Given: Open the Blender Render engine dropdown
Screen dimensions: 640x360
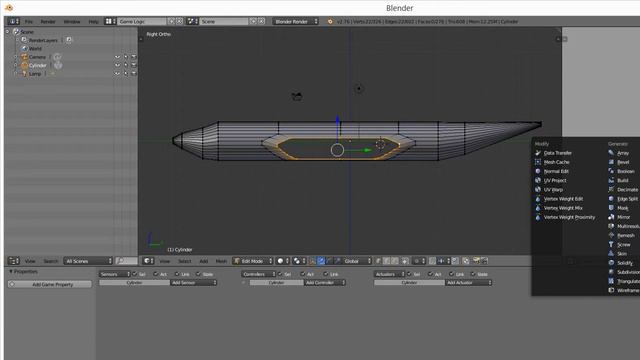Looking at the screenshot, I should pos(296,21).
